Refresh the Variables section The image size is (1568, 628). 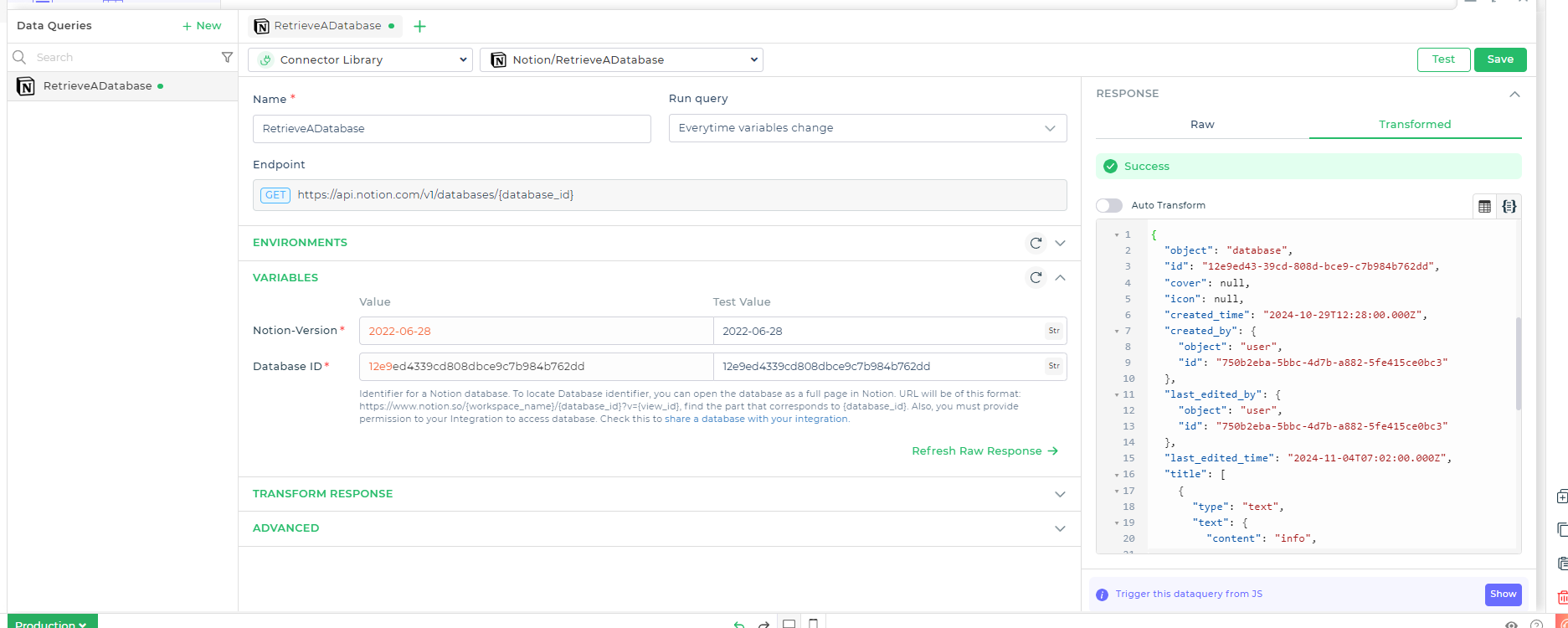pos(1036,277)
